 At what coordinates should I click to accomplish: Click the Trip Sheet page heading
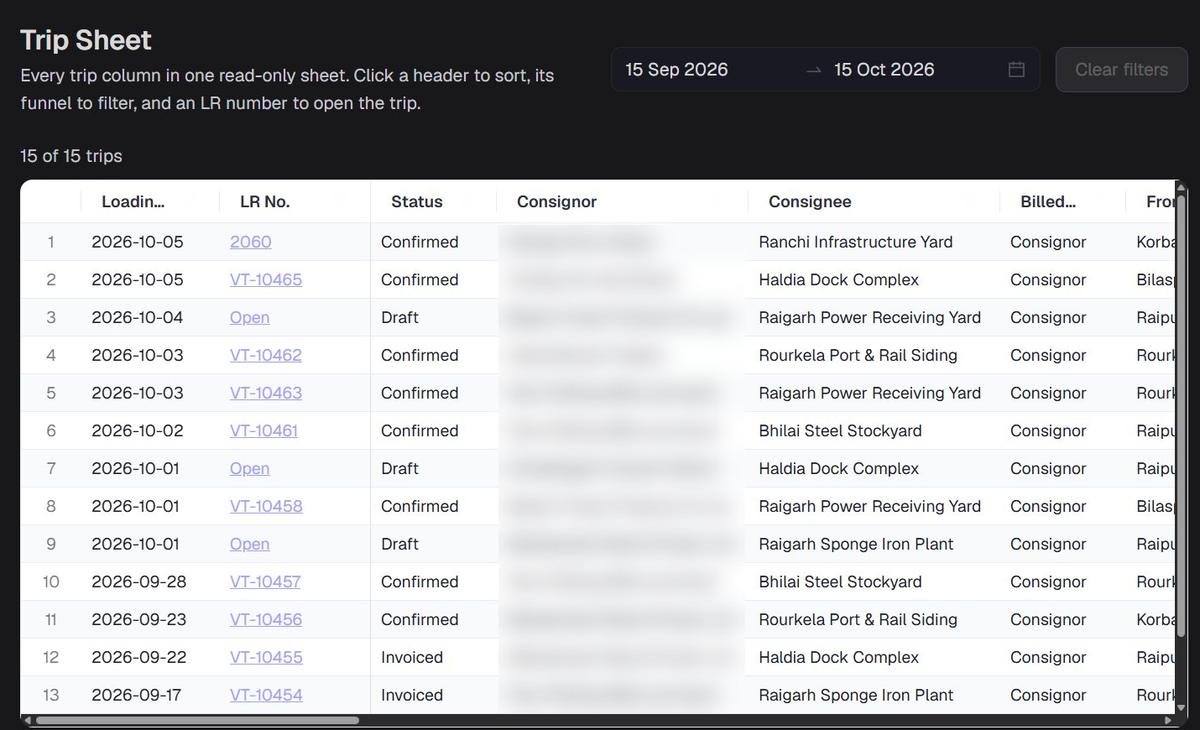point(86,40)
